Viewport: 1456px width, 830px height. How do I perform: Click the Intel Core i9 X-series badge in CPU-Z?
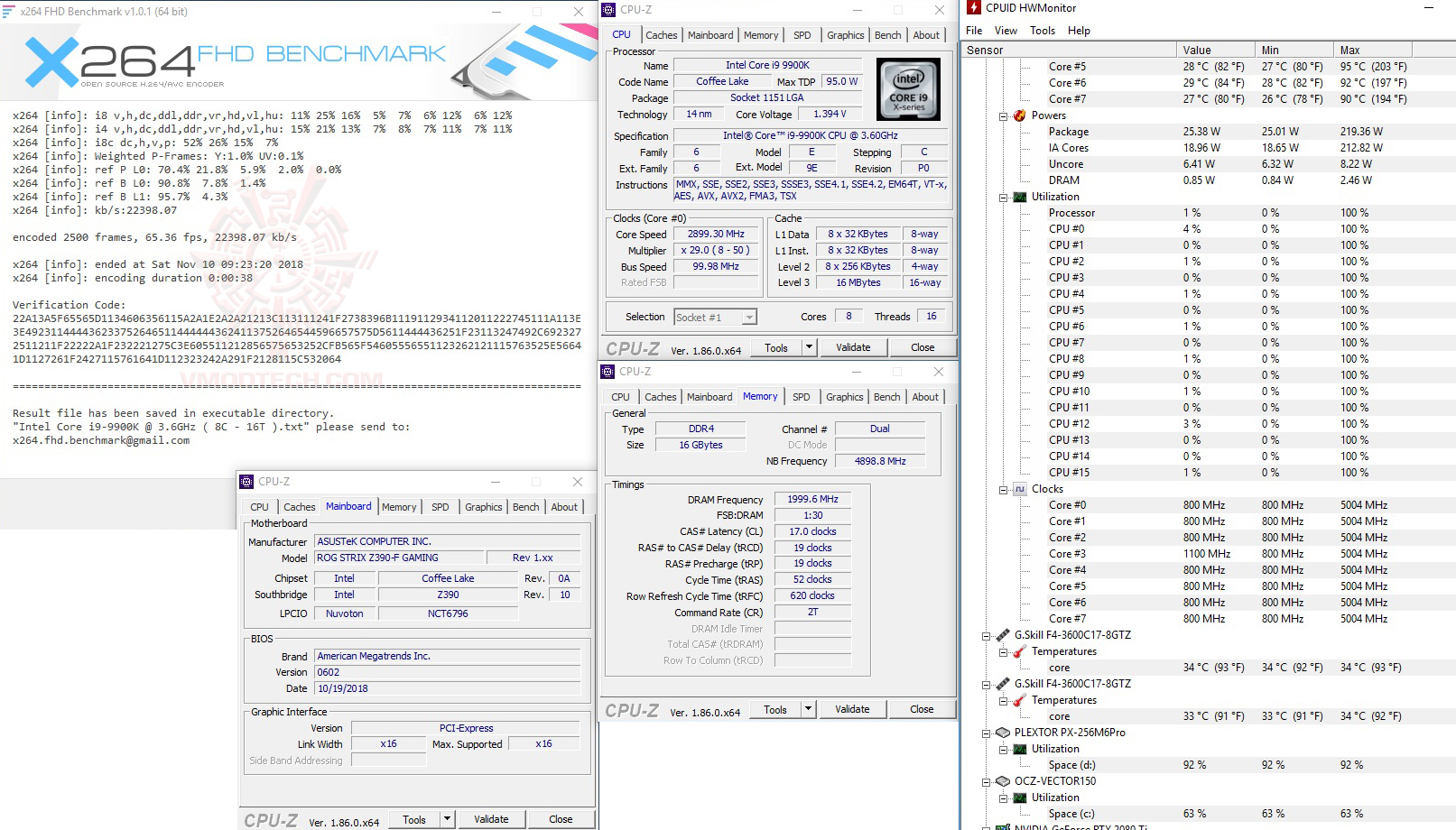tap(907, 88)
